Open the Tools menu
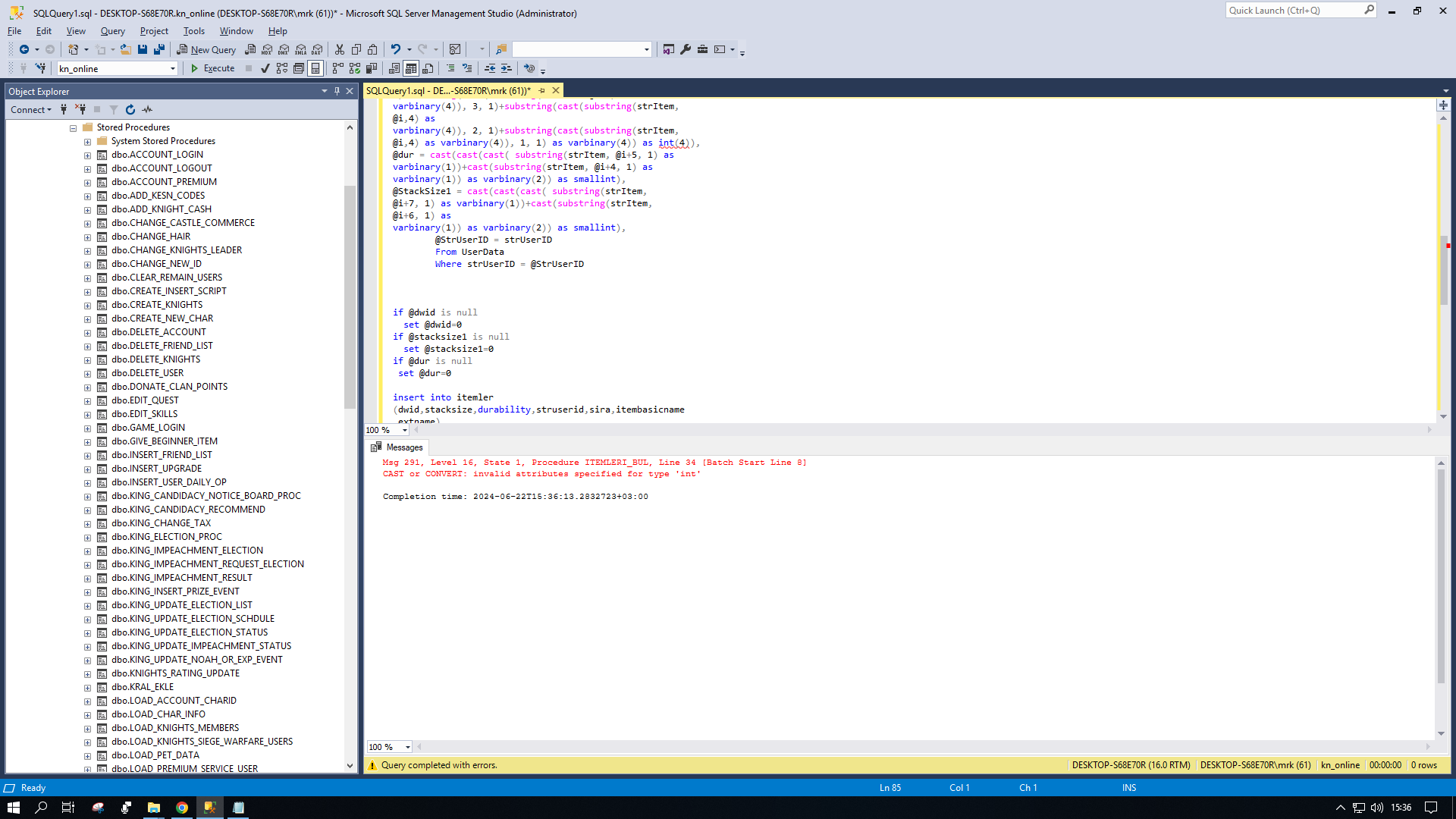The width and height of the screenshot is (1456, 819). coord(194,31)
